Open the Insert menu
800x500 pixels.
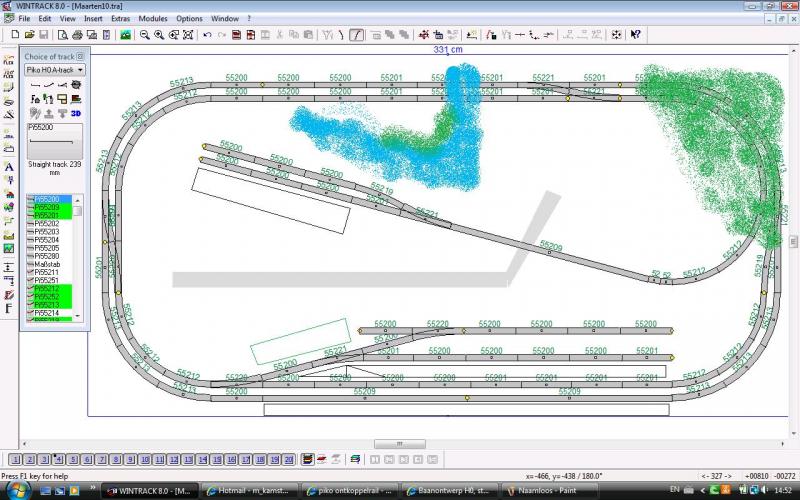tap(93, 18)
